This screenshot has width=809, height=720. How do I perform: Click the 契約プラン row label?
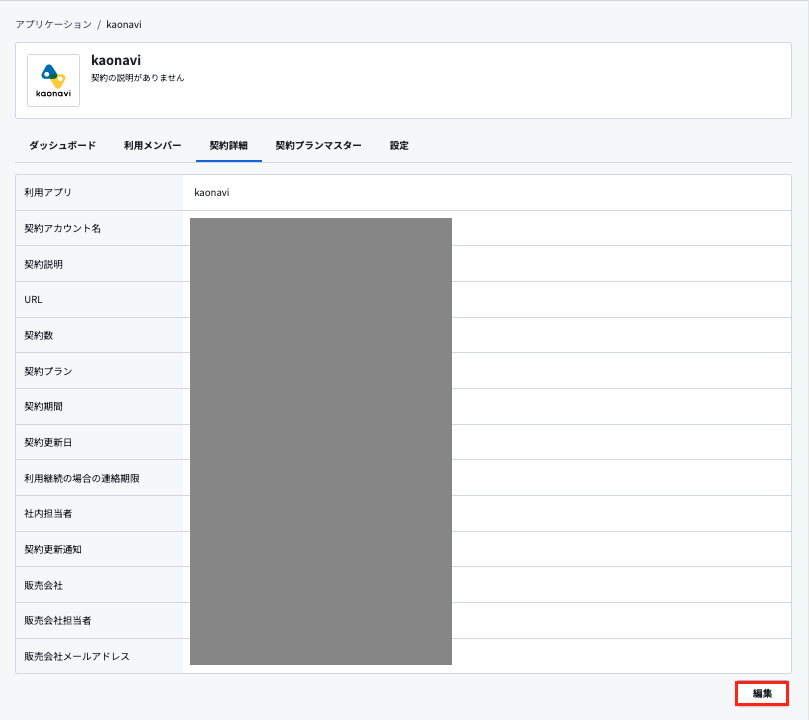click(48, 371)
